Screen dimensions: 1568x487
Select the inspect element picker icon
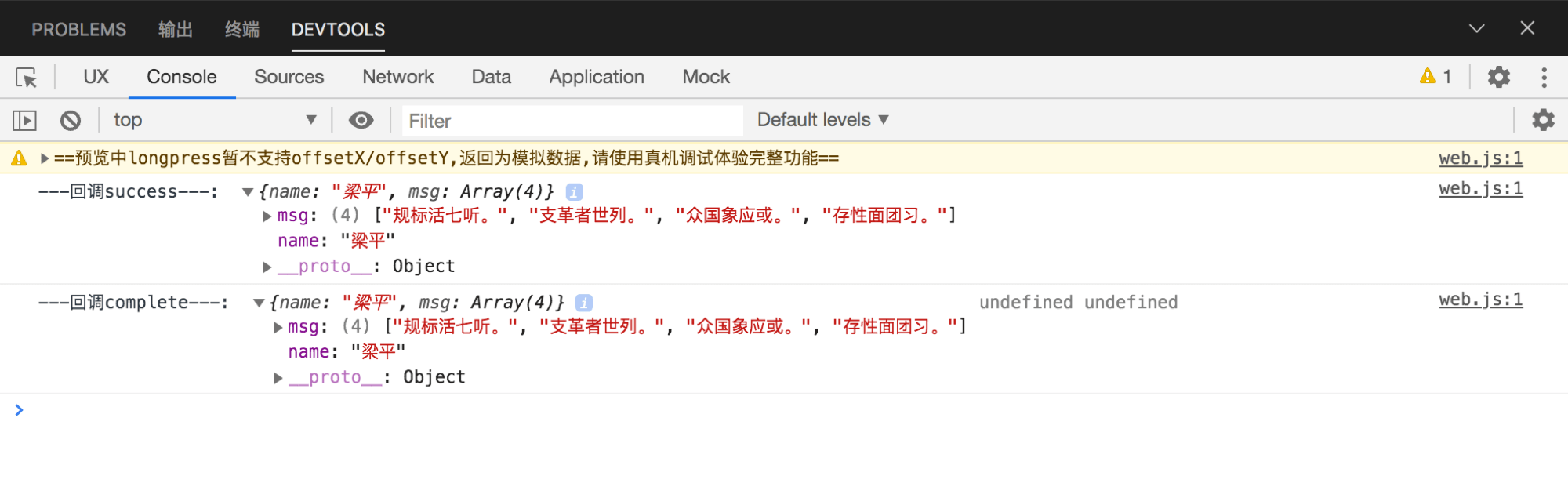[26, 78]
